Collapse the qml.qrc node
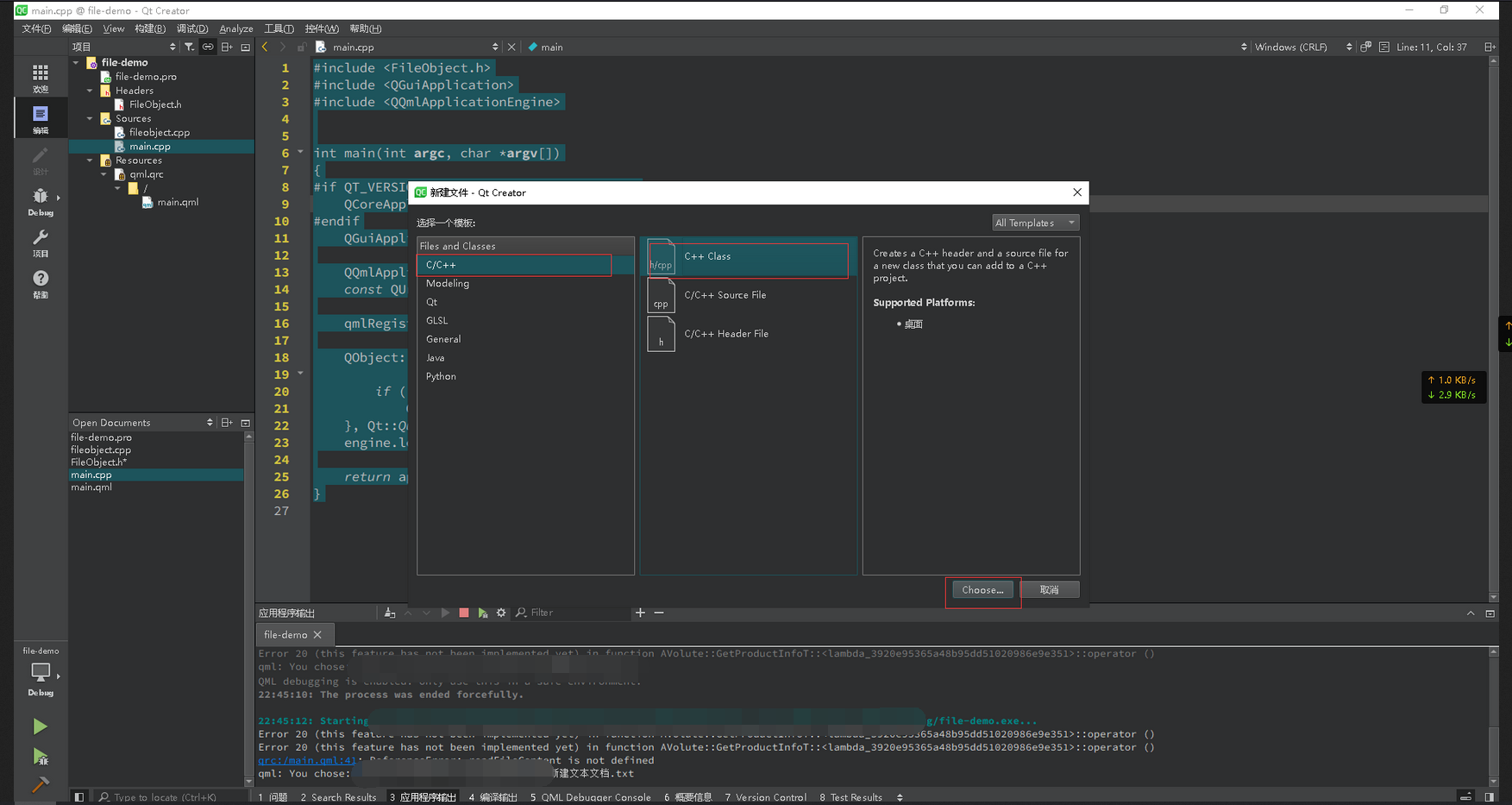The image size is (1512, 805). 104,174
